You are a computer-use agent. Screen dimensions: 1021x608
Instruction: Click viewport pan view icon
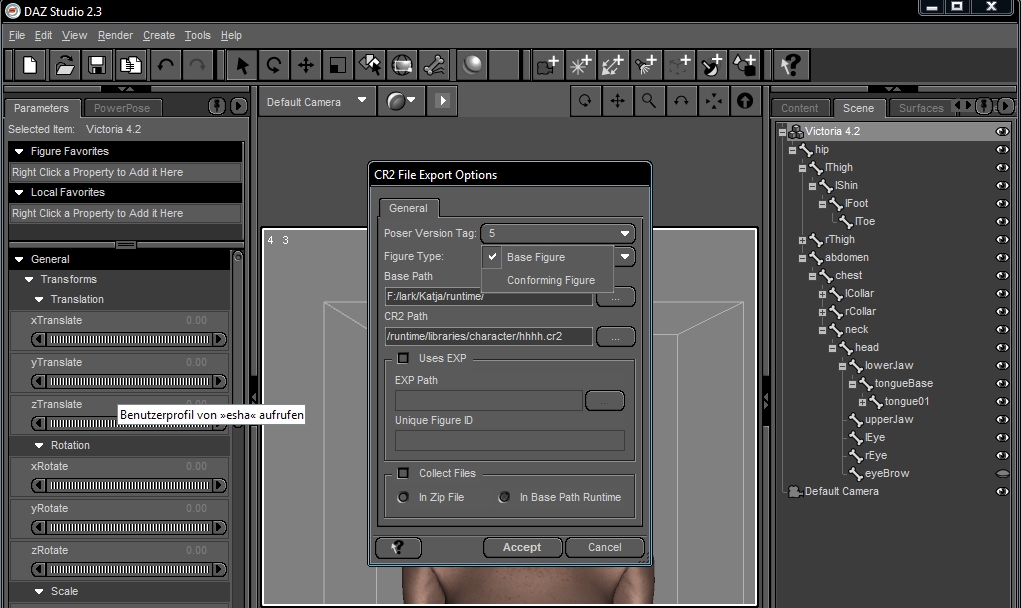(x=617, y=101)
